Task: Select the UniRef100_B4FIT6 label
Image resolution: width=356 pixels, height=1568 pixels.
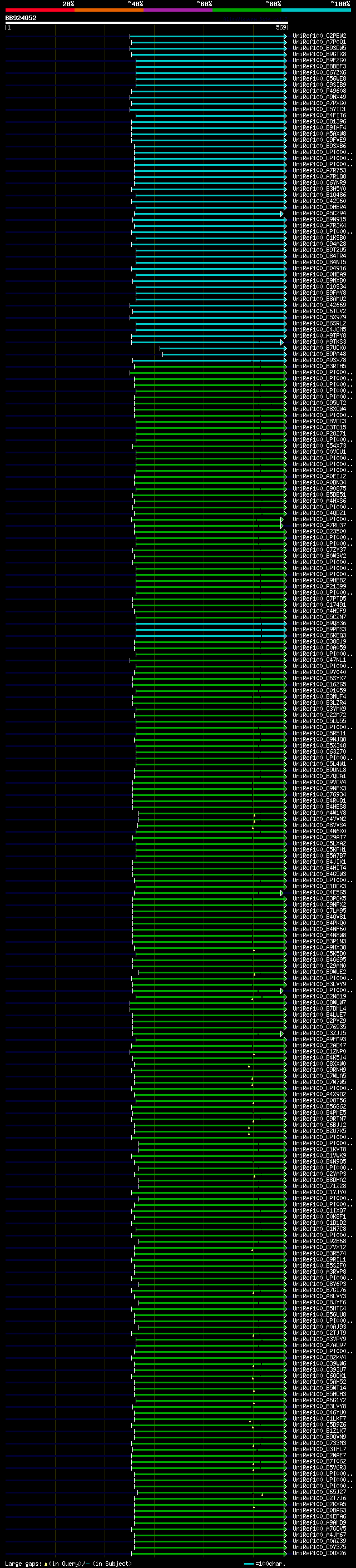Action: (319, 116)
